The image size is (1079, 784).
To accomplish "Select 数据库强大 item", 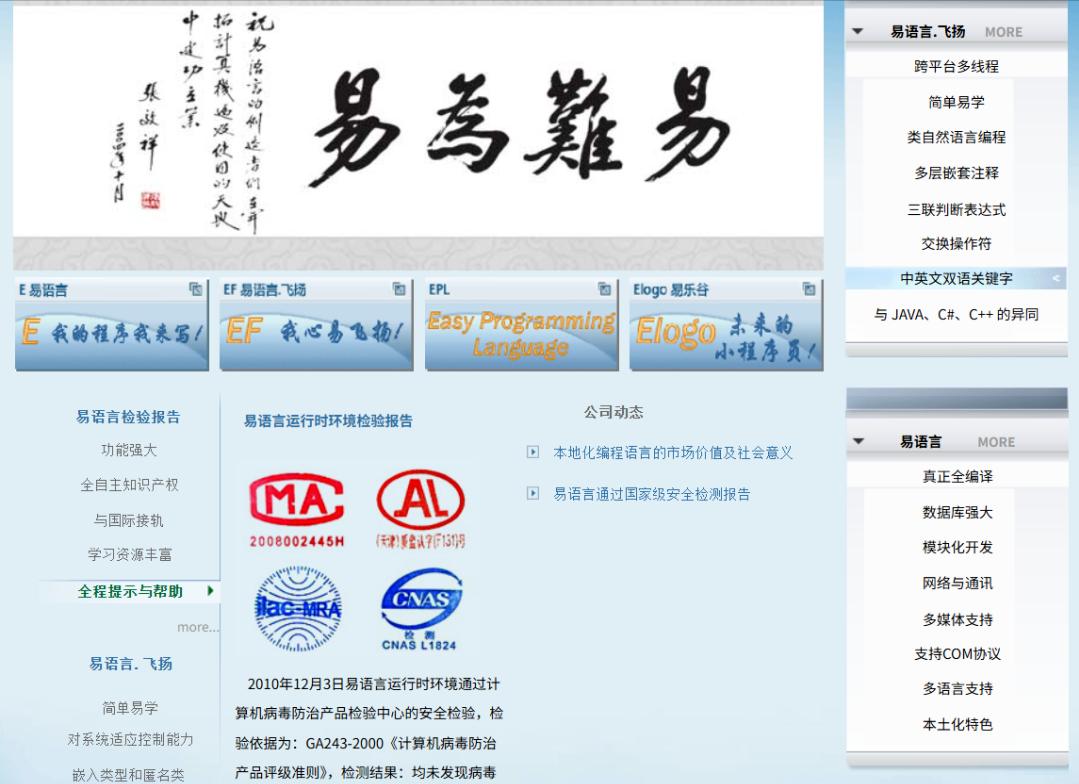I will point(957,512).
